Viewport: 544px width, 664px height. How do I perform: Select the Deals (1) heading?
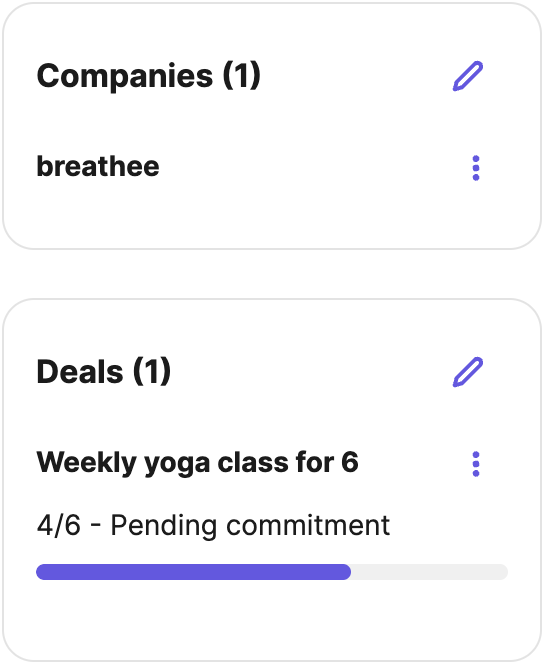104,371
